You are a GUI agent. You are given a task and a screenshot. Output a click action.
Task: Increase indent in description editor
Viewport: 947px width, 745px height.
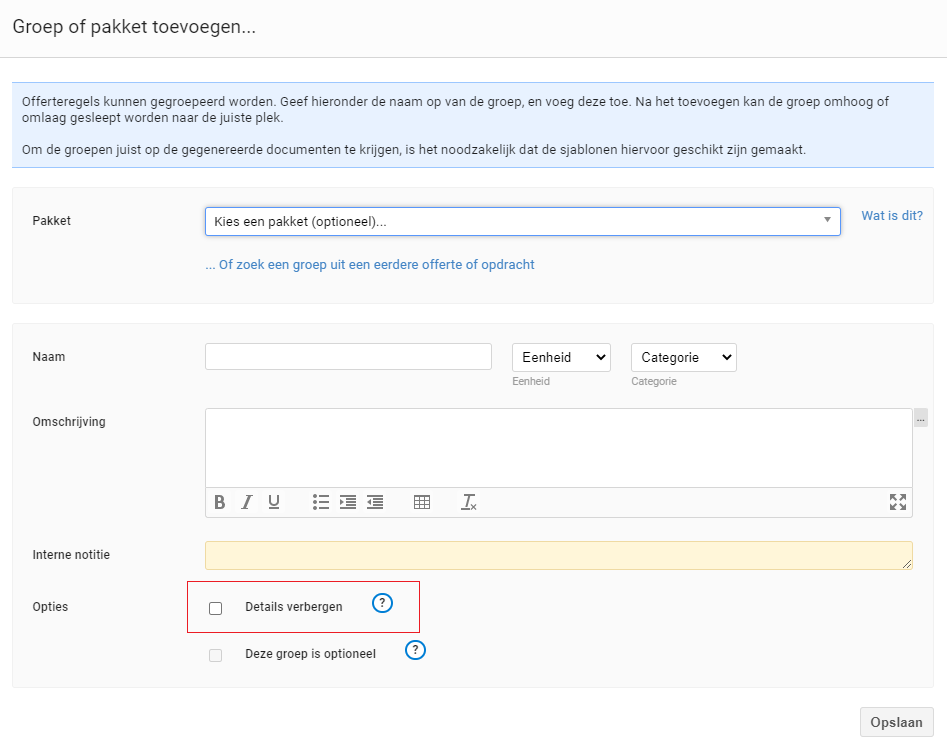tap(348, 502)
